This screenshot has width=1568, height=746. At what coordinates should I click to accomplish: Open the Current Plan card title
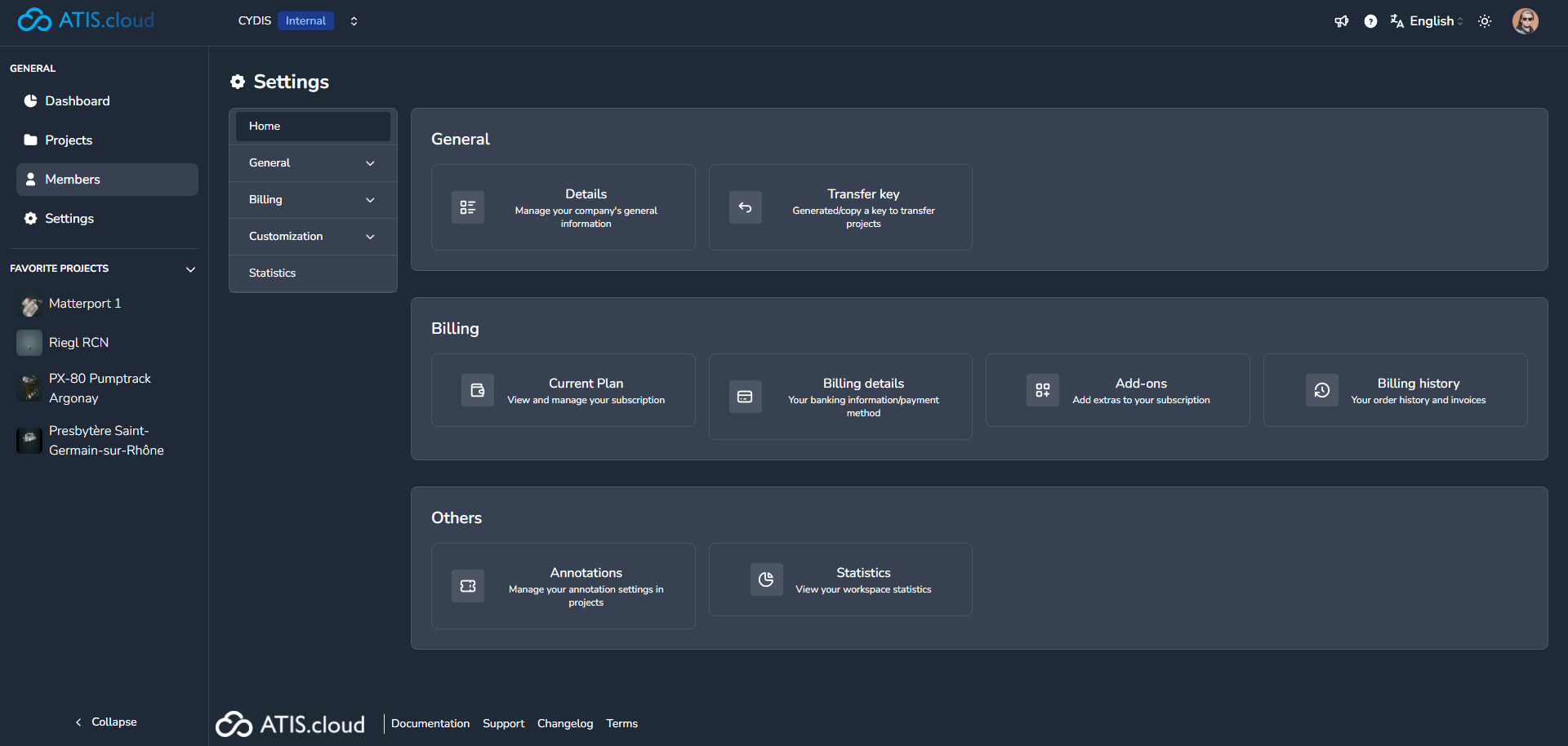click(x=586, y=384)
